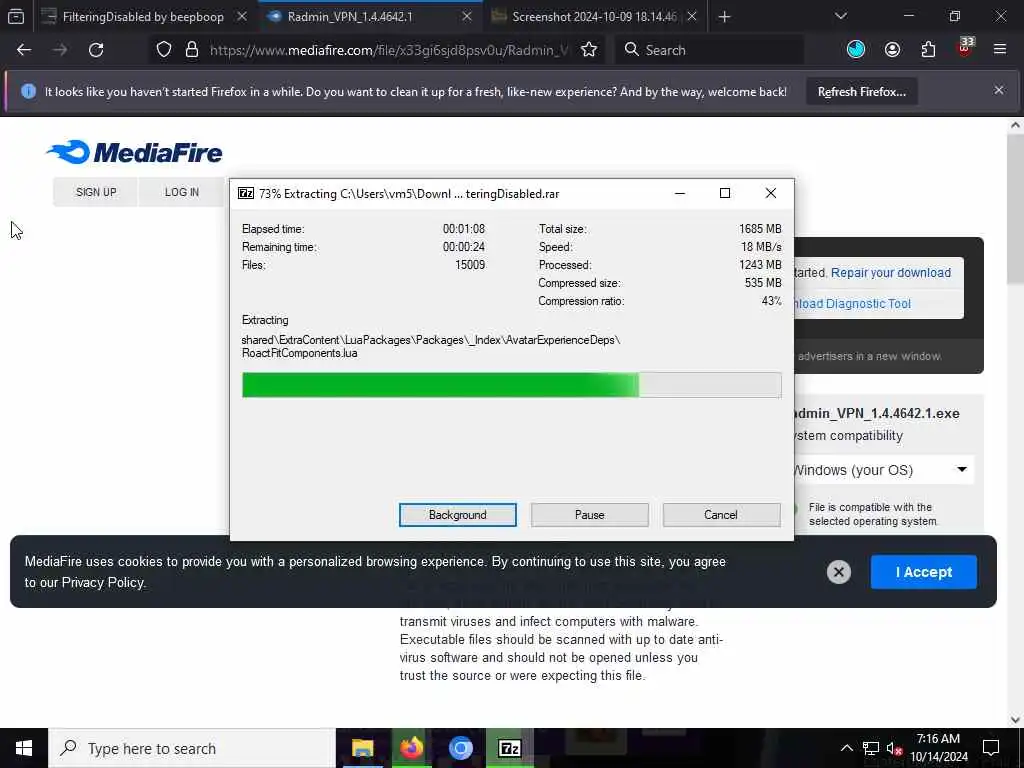Screen dimensions: 1024x768
Task: Open the network tray icon
Action: pos(871,748)
